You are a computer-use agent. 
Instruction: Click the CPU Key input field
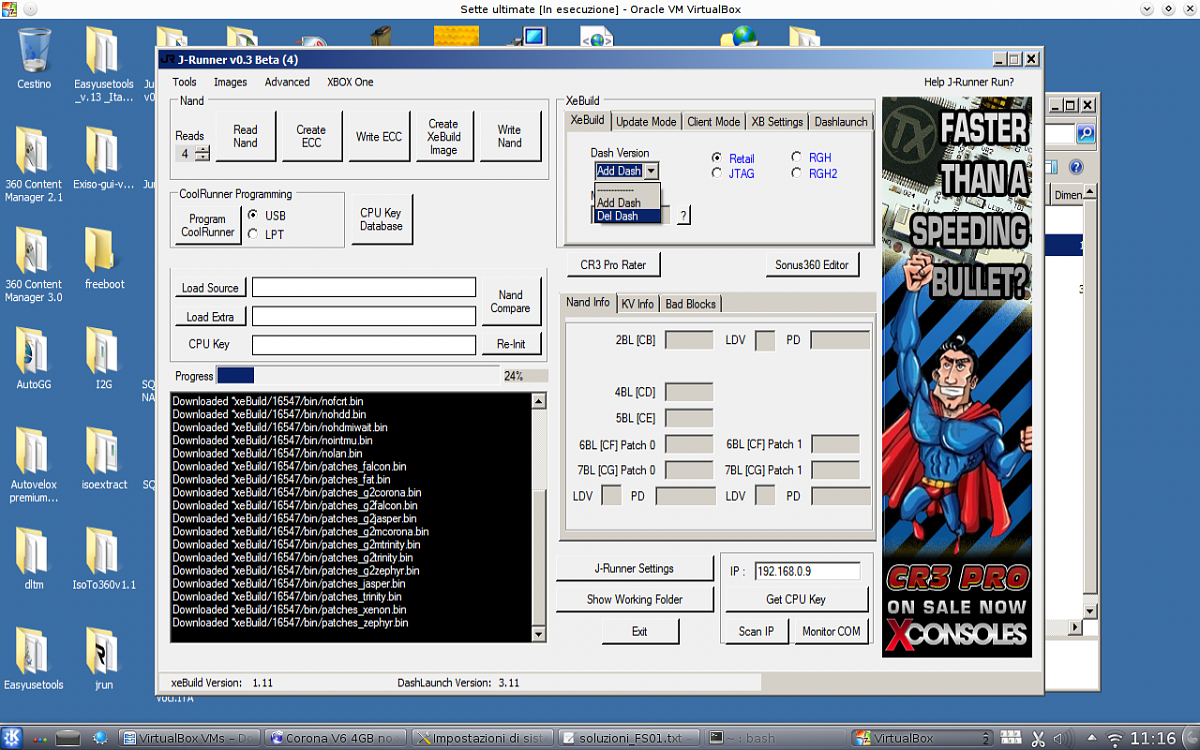pyautogui.click(x=364, y=344)
